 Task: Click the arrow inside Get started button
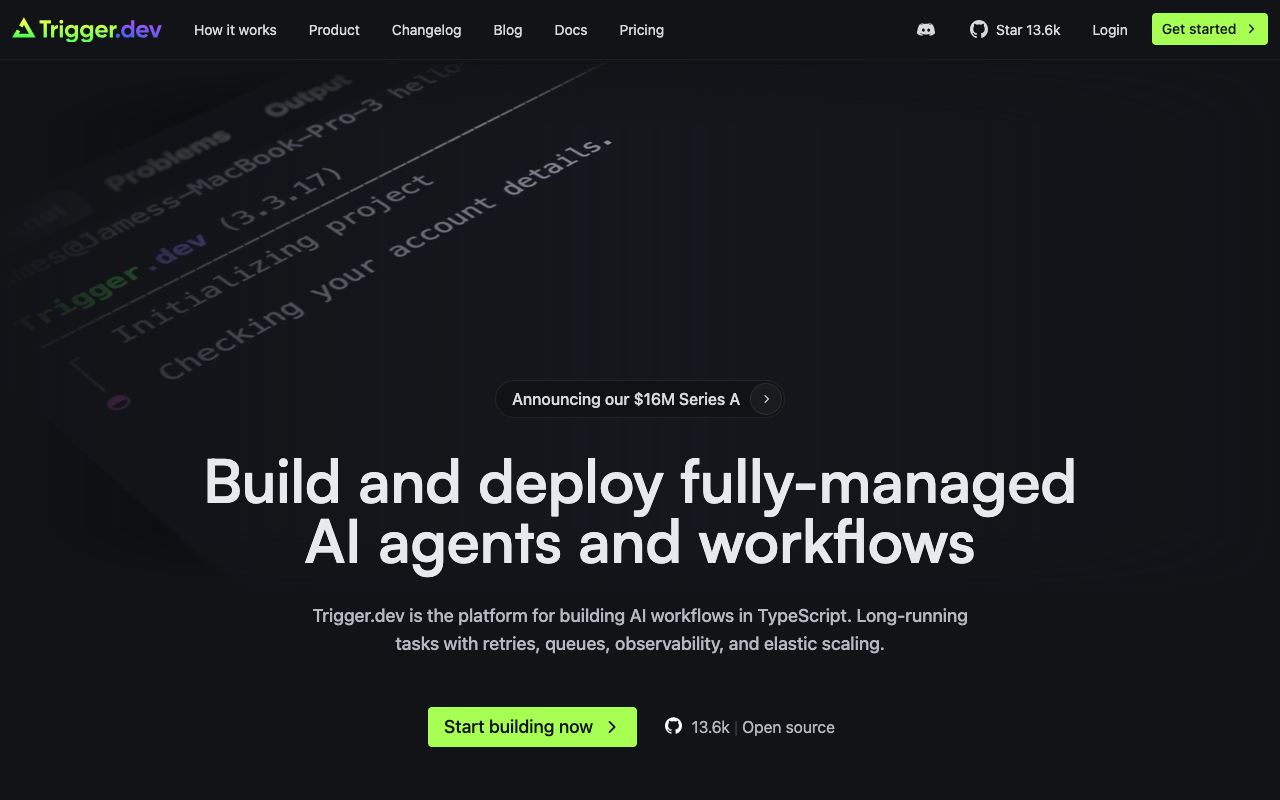click(x=1251, y=29)
